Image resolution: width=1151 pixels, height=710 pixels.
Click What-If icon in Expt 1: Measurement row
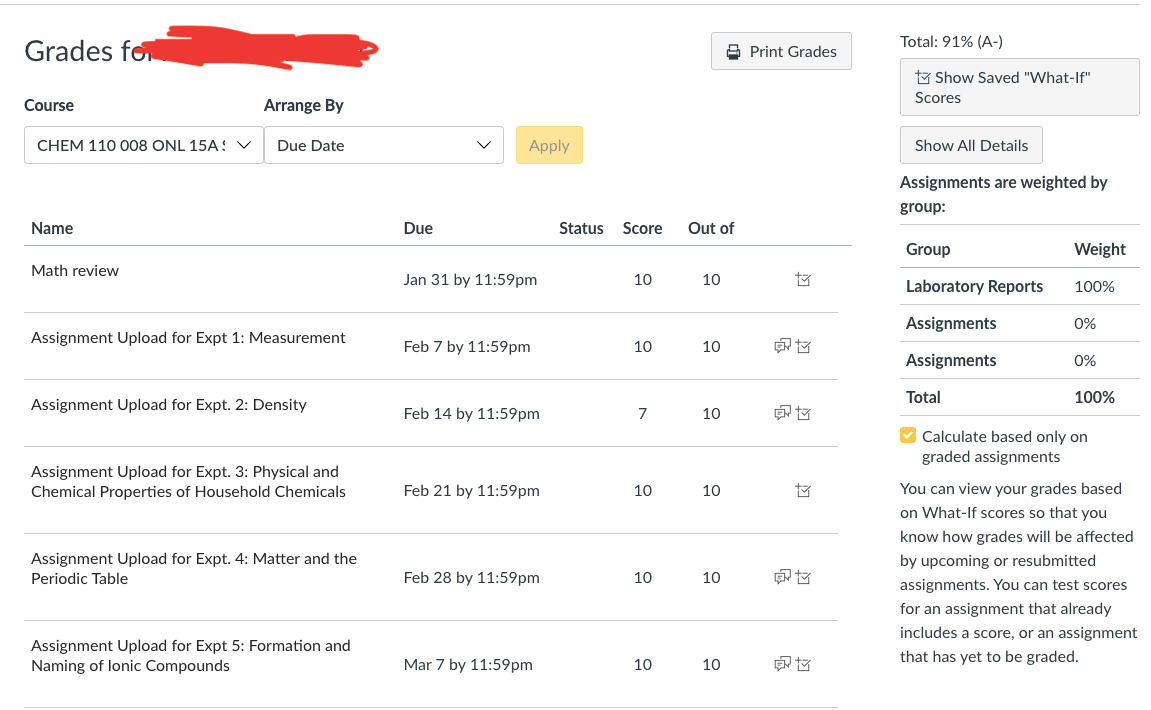[x=804, y=346]
